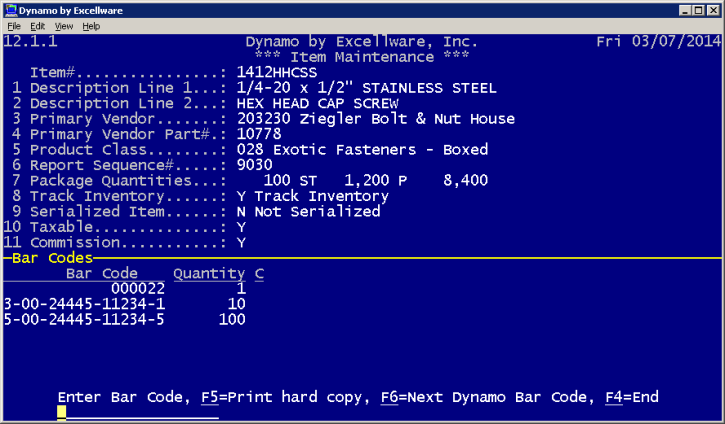
Task: Click the Dynamo app icon in title bar
Action: tap(11, 10)
